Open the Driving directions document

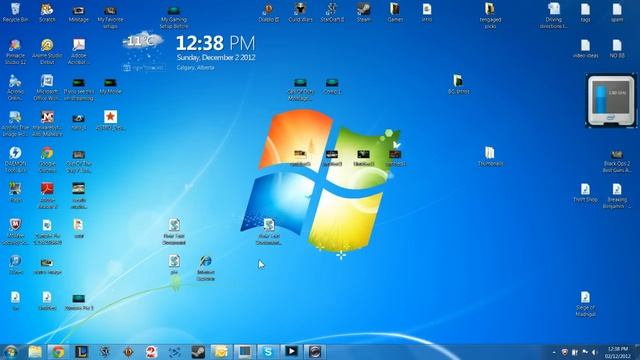[553, 16]
